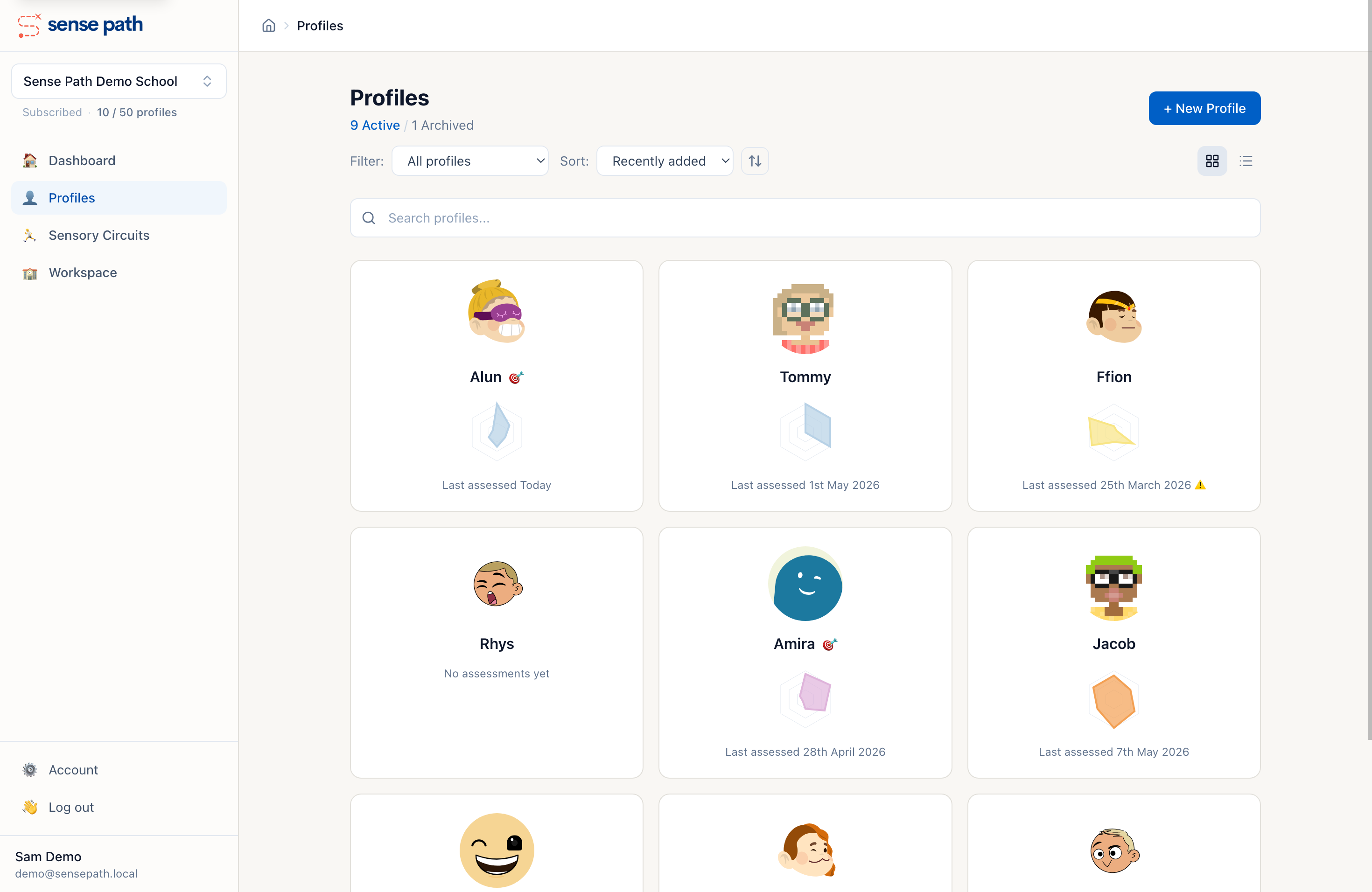The height and width of the screenshot is (892, 1372).
Task: Click the 10 / 50 profiles count
Action: tap(137, 112)
